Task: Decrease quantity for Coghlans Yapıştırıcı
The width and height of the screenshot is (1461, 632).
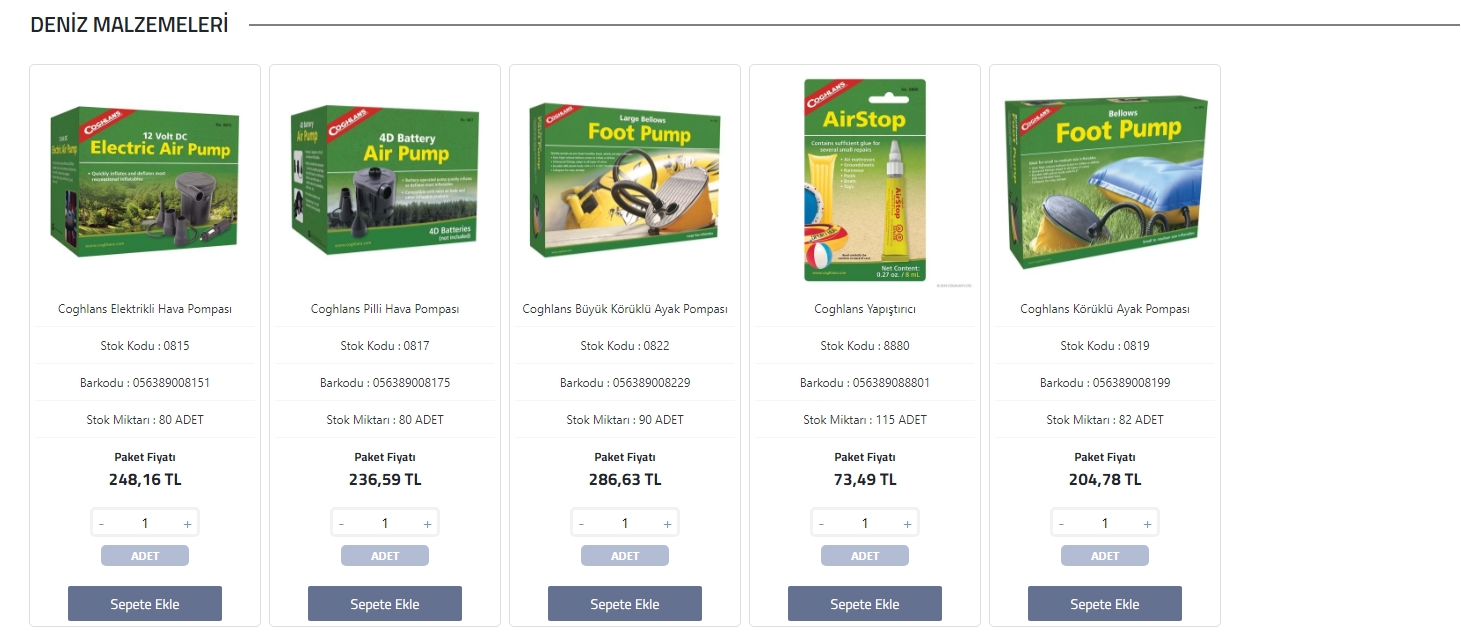Action: [821, 524]
